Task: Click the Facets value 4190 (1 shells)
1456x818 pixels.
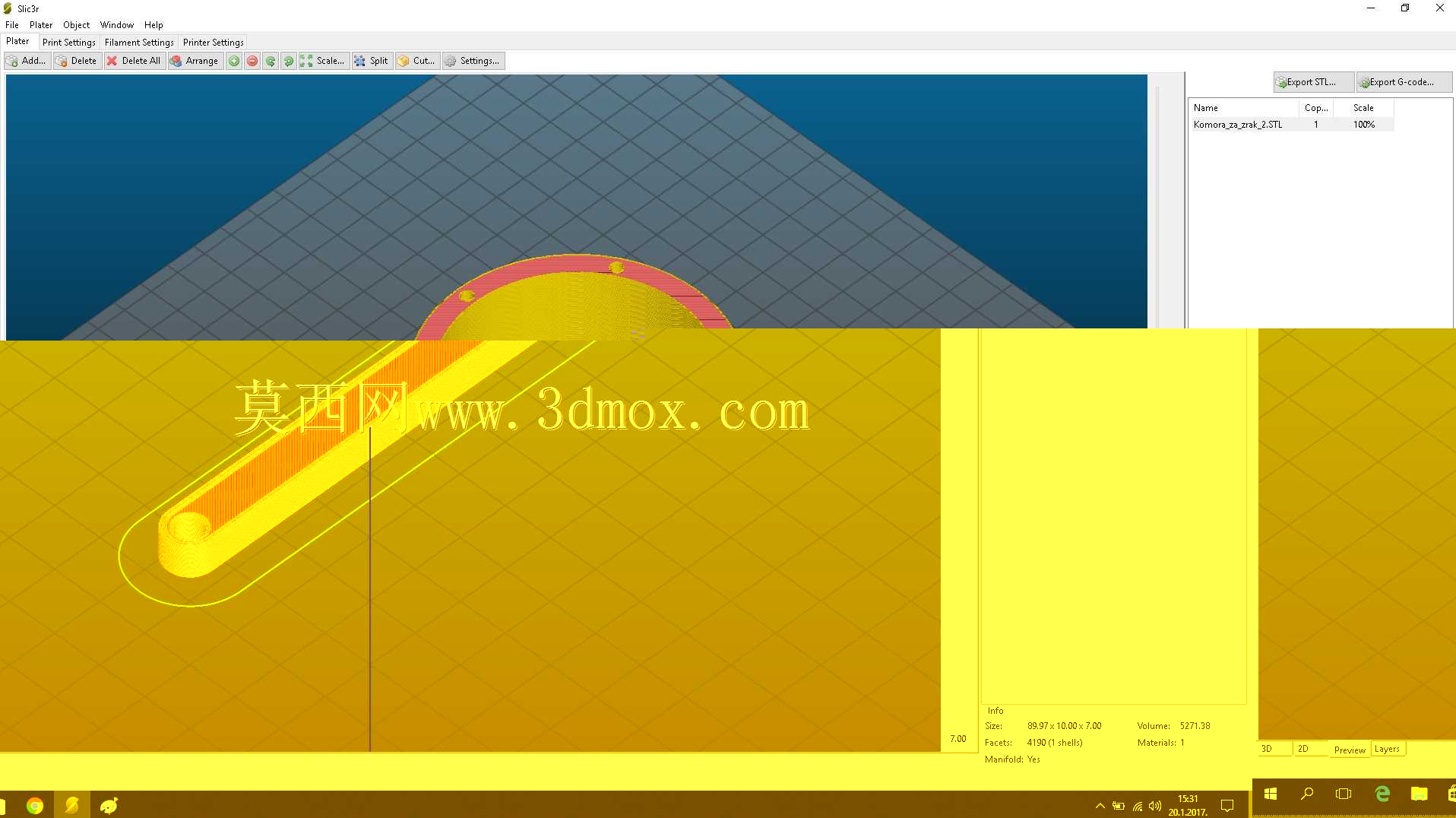Action: click(x=1055, y=743)
